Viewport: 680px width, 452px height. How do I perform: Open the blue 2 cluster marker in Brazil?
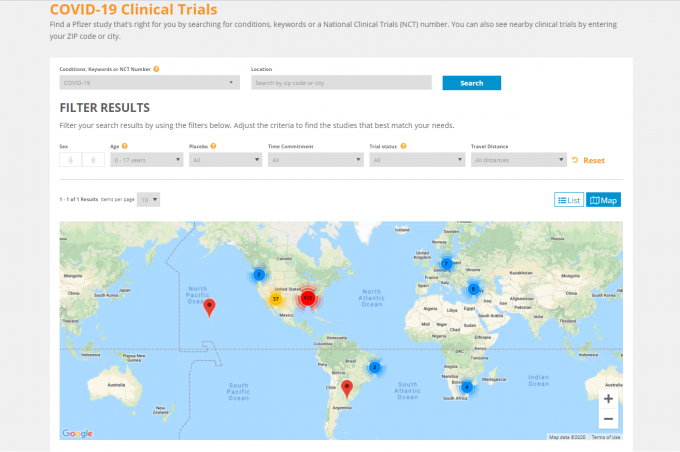click(375, 367)
